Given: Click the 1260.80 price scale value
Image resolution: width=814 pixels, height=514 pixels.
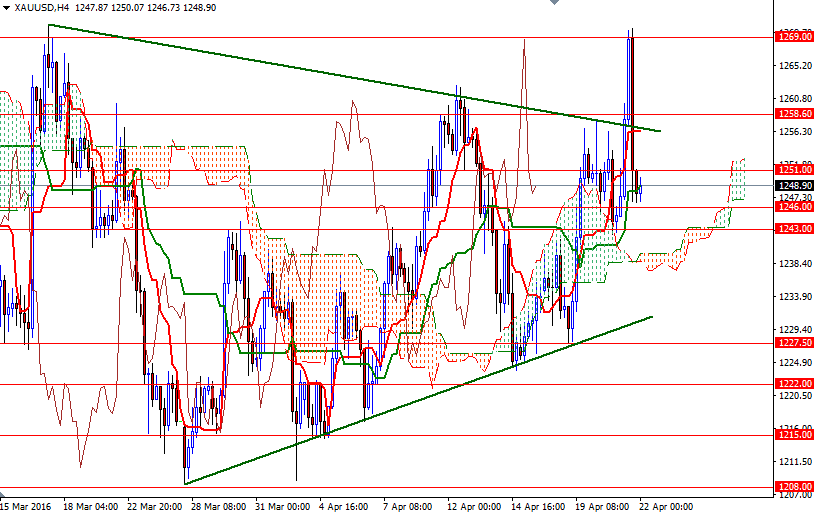Looking at the screenshot, I should (x=795, y=98).
